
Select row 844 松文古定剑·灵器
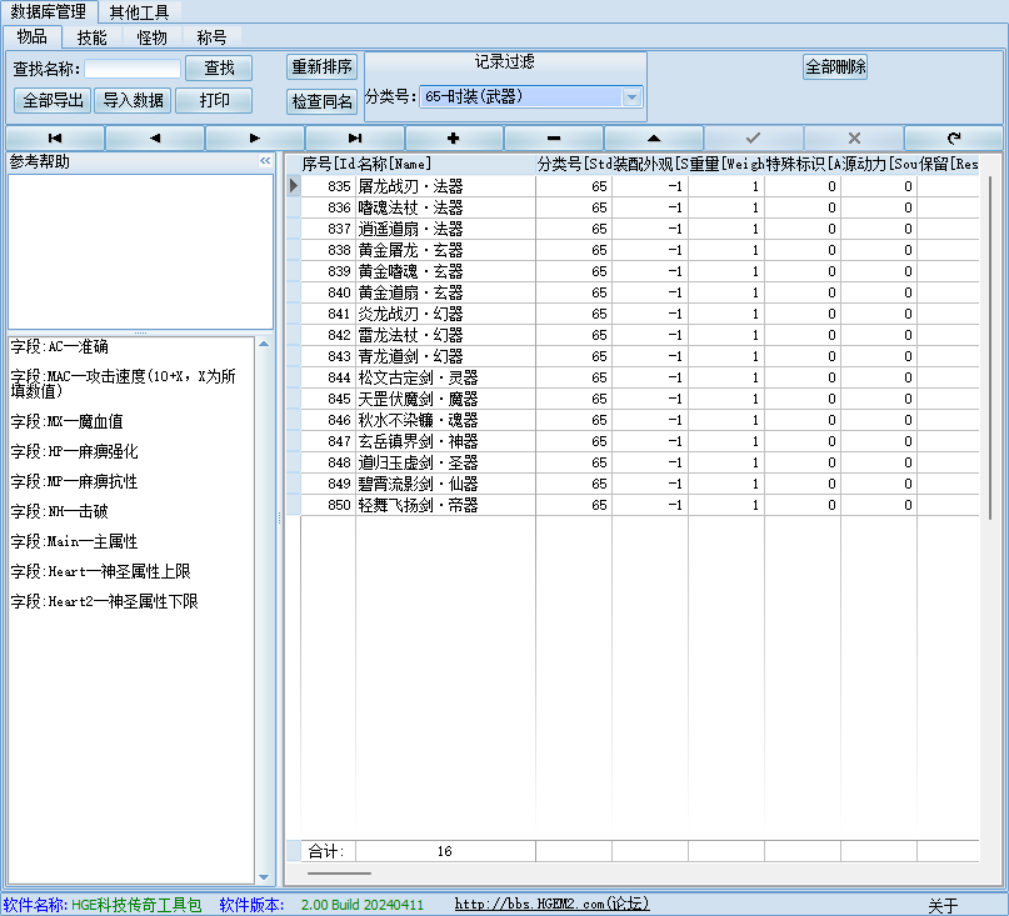tap(418, 378)
